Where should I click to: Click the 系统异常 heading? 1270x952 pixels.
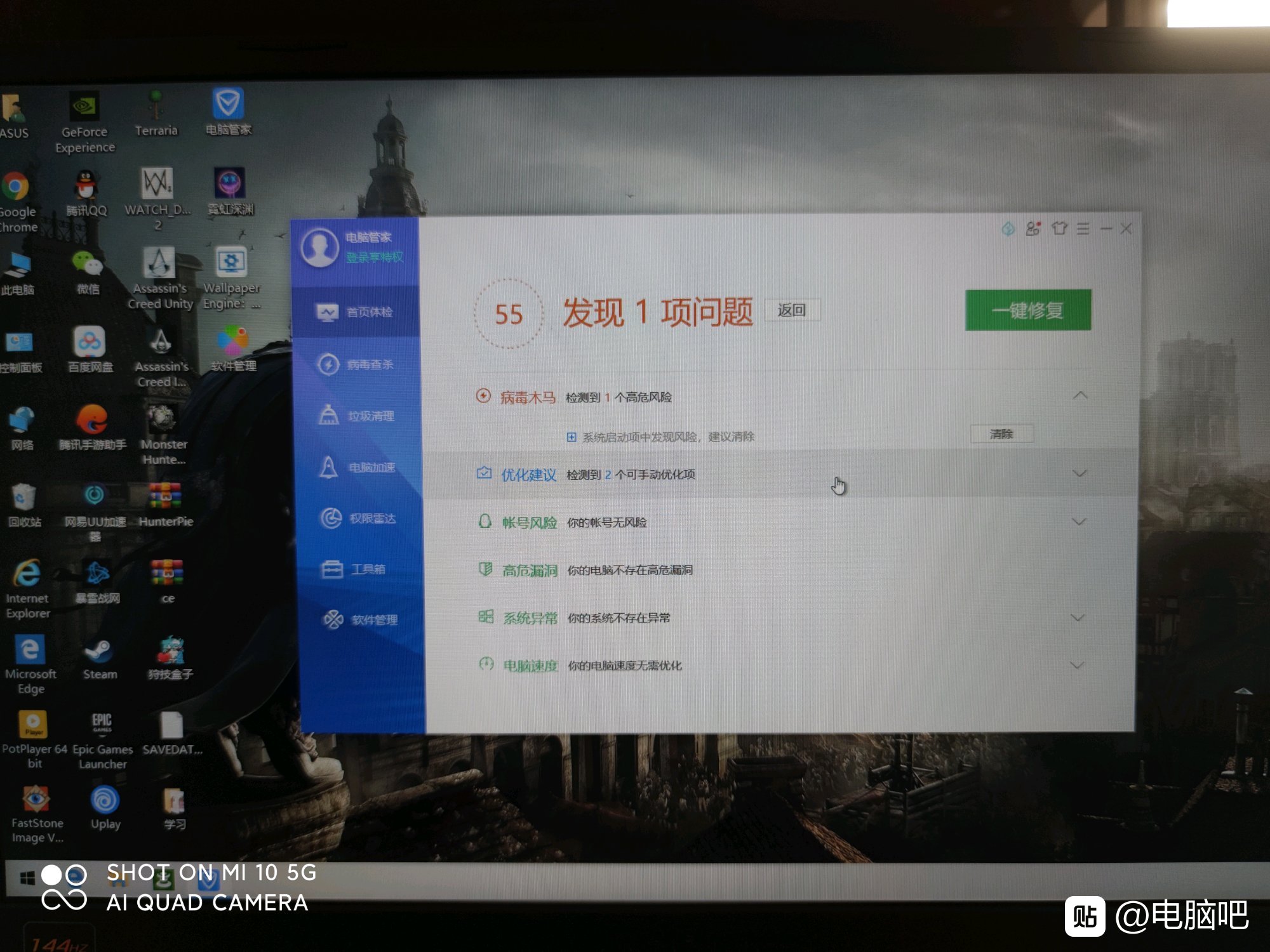[x=530, y=618]
